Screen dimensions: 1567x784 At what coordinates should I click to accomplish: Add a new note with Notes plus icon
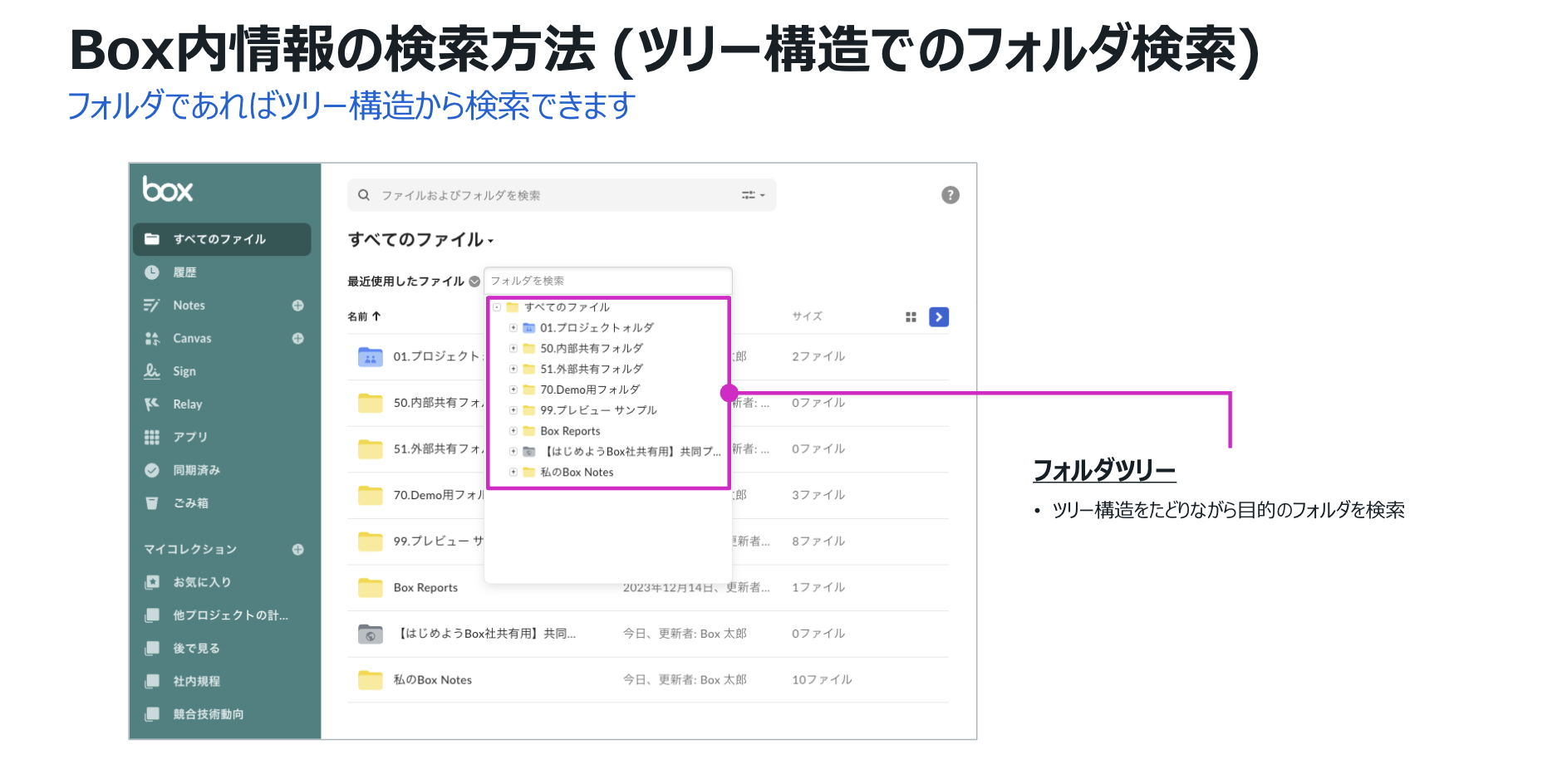[297, 306]
